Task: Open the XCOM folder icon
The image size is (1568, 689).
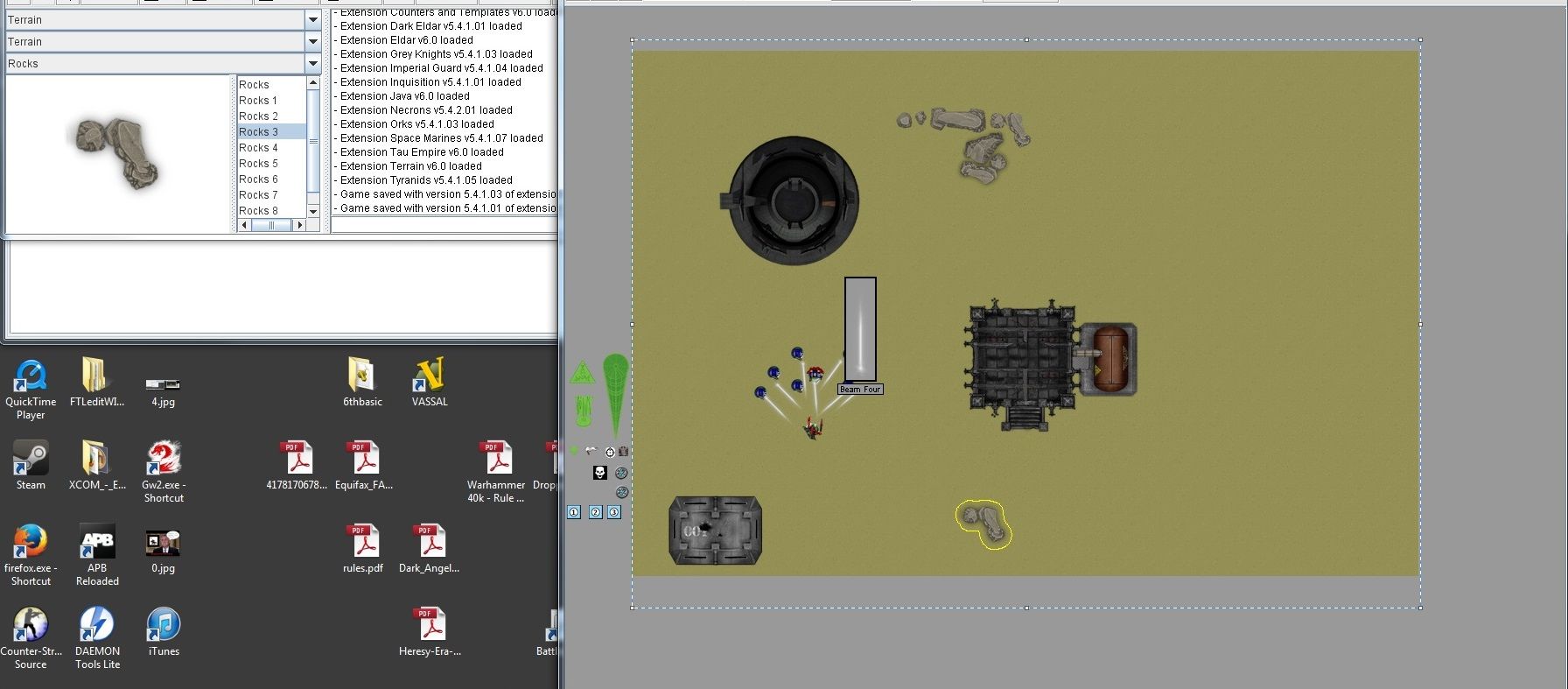Action: point(97,465)
